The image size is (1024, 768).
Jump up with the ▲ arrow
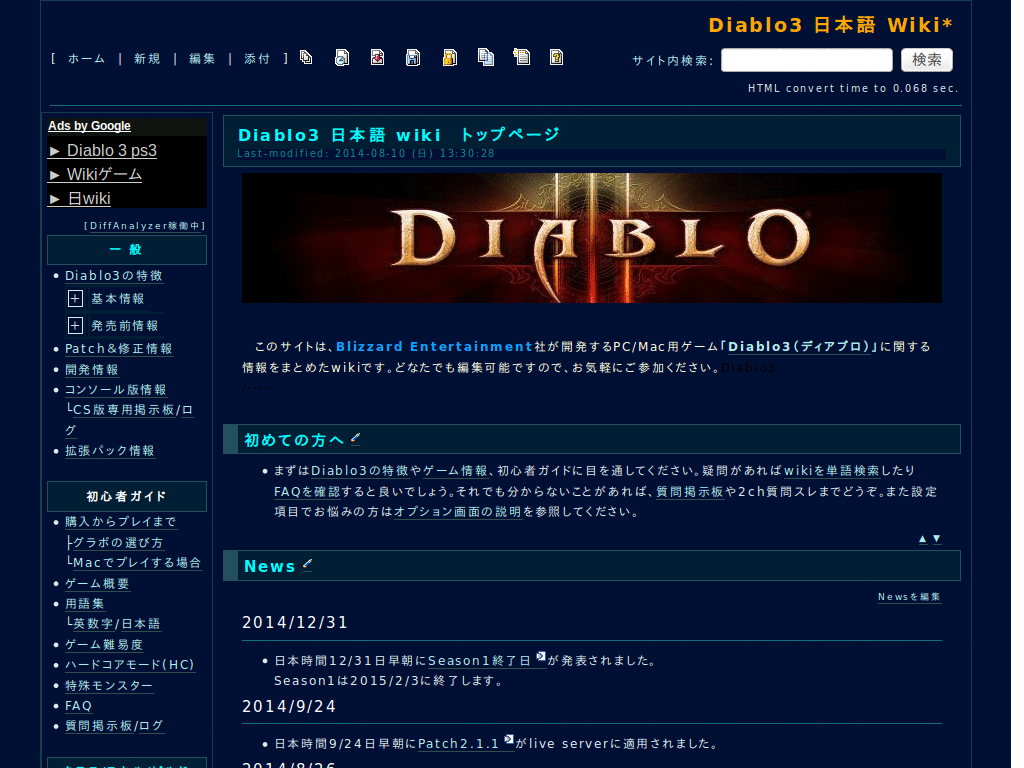tap(923, 539)
